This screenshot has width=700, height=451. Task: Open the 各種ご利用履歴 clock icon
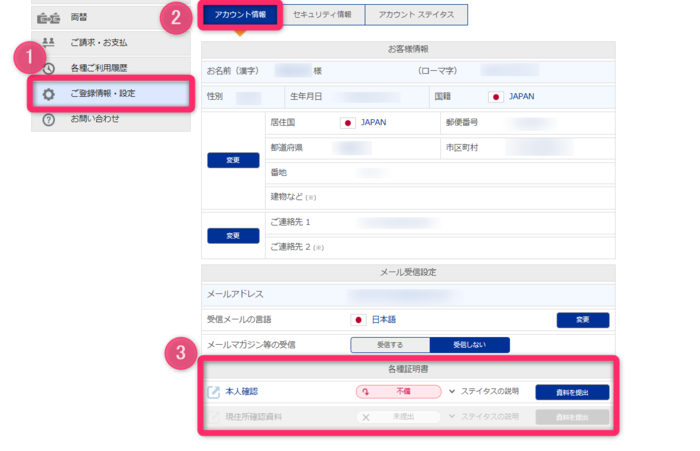coord(49,68)
